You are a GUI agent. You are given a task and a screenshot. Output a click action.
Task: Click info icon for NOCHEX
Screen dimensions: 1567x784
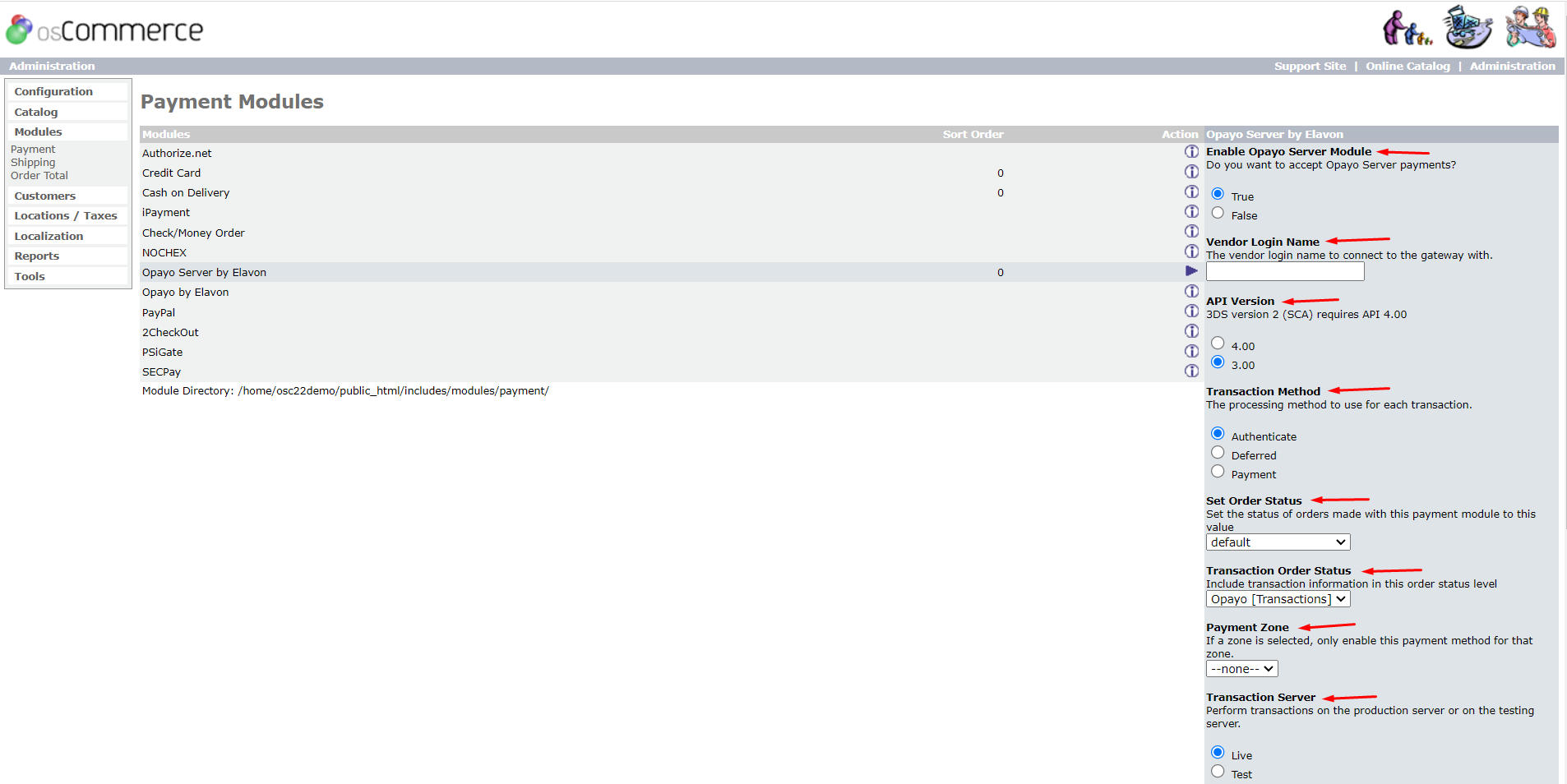tap(1191, 251)
